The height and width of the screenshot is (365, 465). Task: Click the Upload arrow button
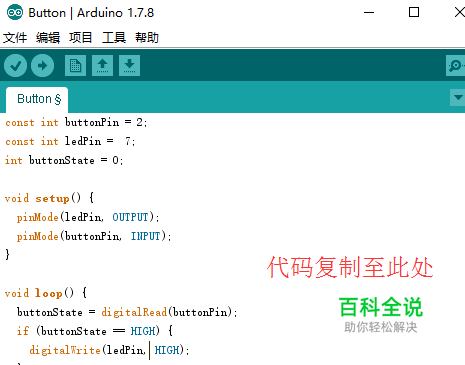pos(42,66)
